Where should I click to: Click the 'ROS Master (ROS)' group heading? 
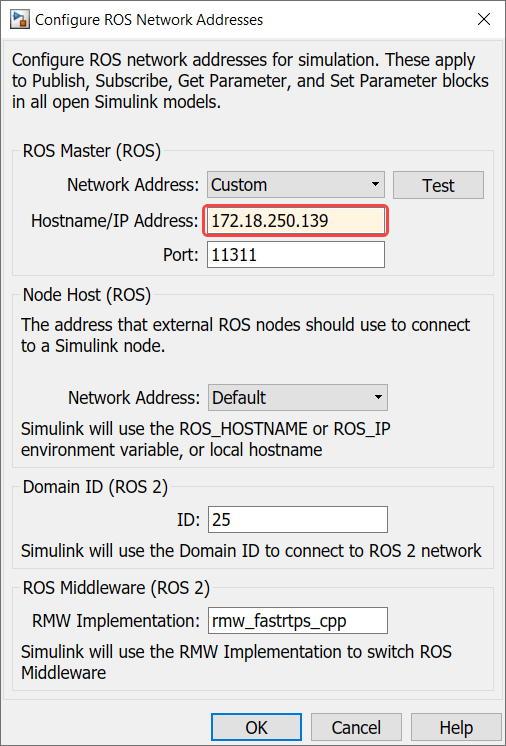click(x=92, y=151)
